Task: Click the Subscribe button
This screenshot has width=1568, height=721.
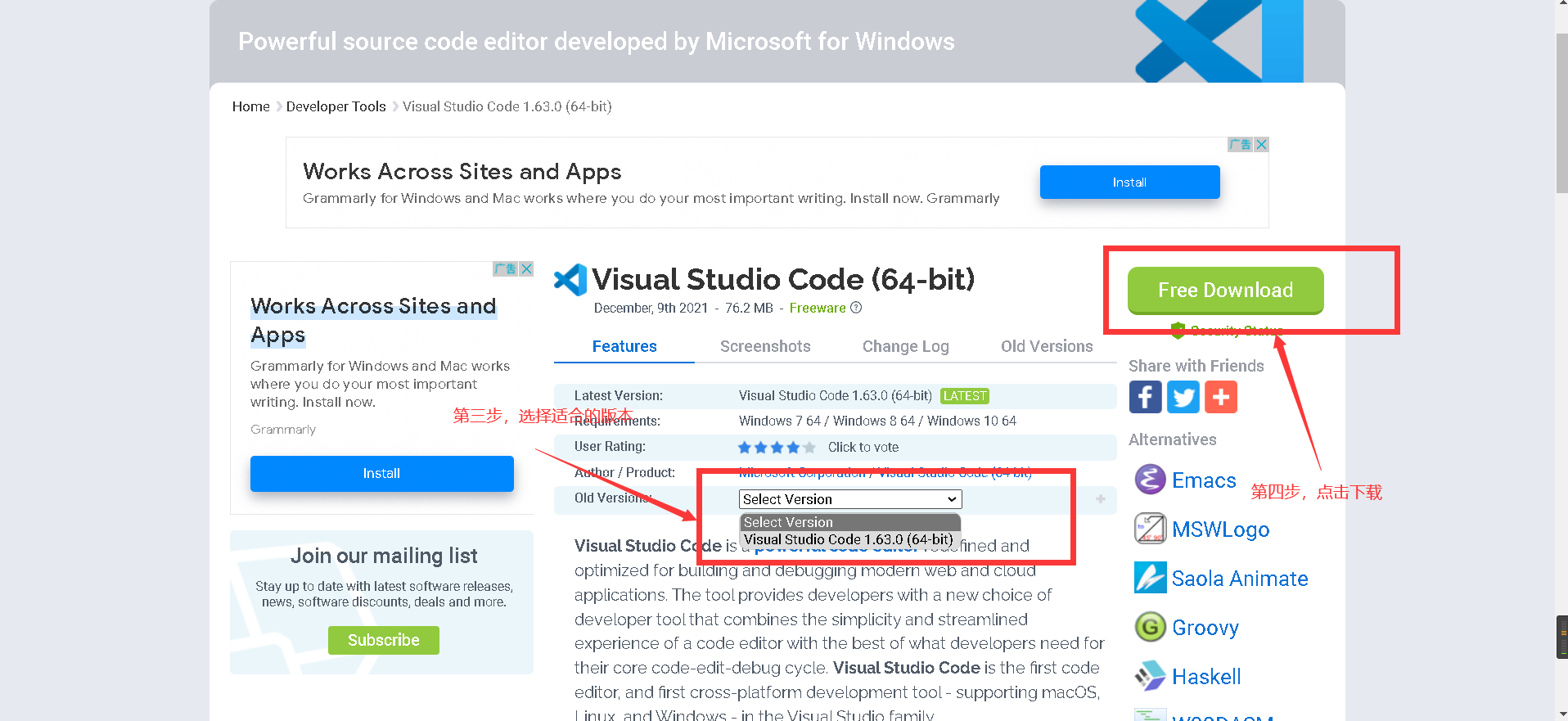Action: click(x=384, y=640)
